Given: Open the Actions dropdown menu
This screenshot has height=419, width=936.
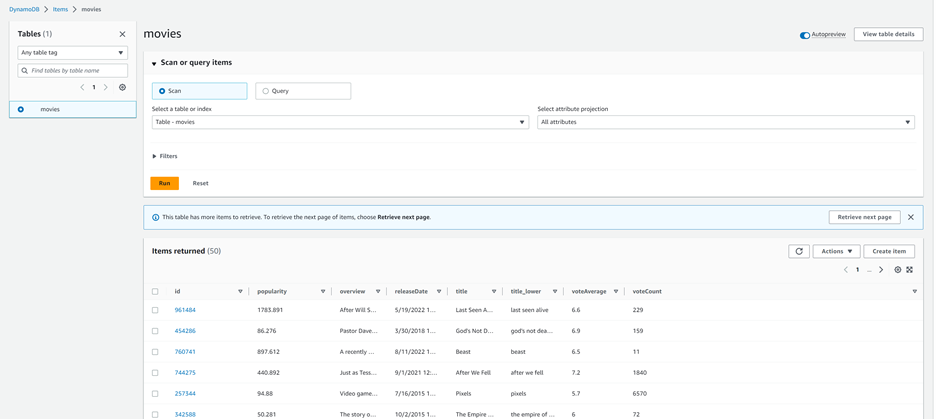Looking at the screenshot, I should [836, 251].
